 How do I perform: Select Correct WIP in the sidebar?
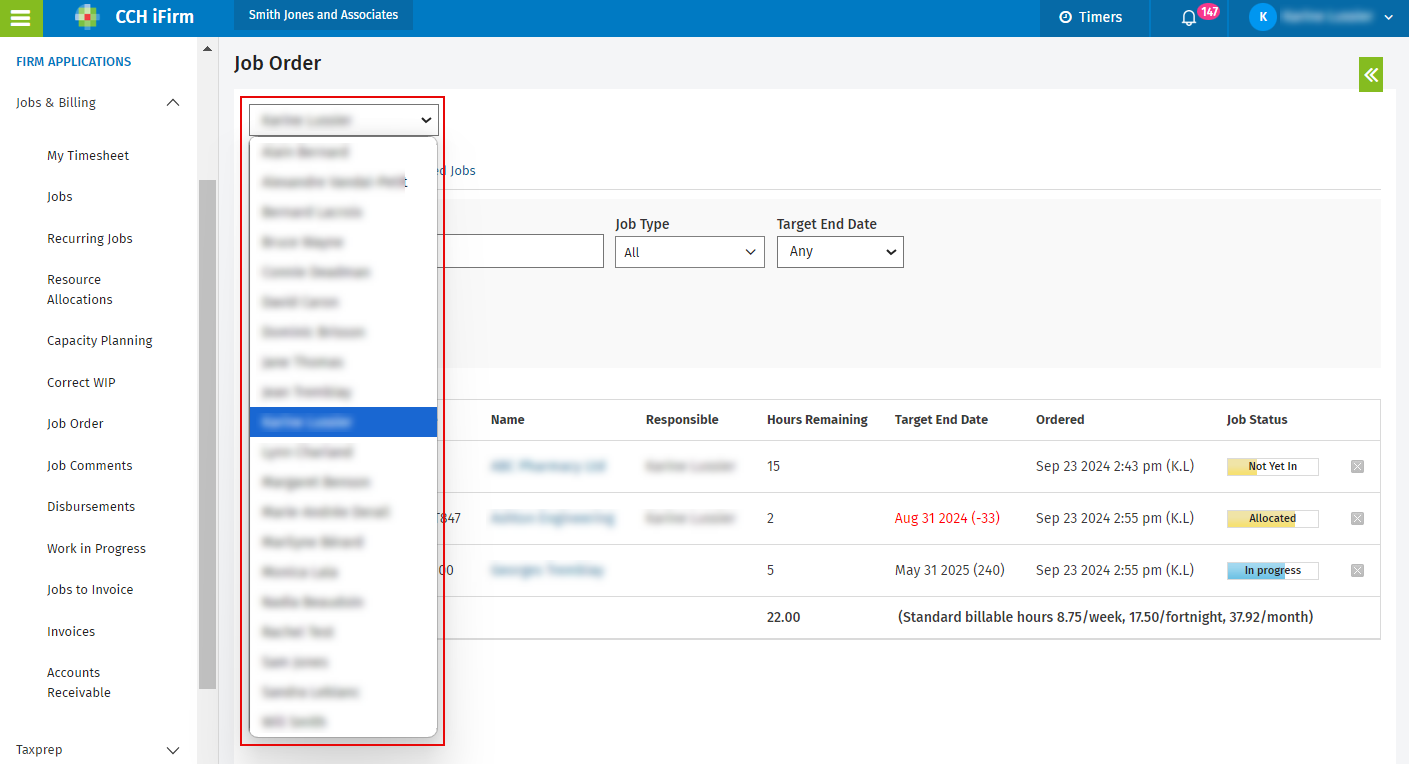pos(81,383)
